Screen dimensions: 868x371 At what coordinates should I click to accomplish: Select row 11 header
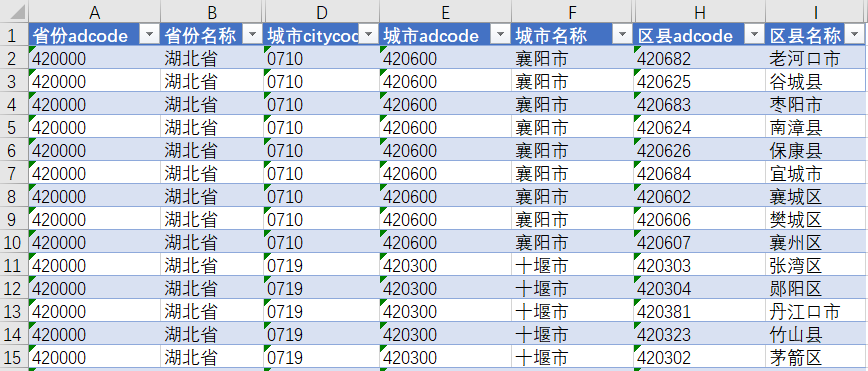[14, 265]
